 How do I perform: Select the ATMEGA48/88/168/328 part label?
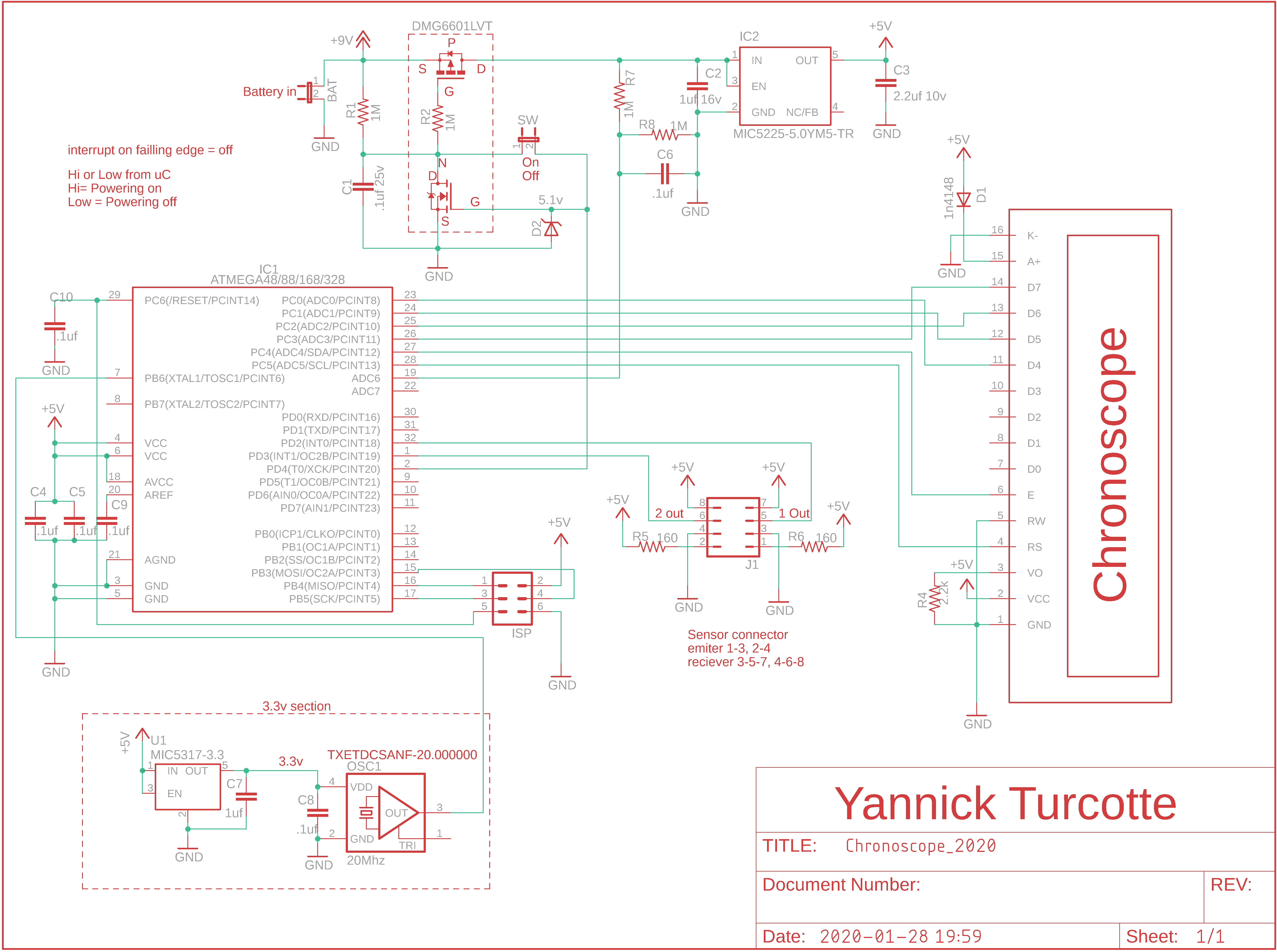click(x=277, y=279)
